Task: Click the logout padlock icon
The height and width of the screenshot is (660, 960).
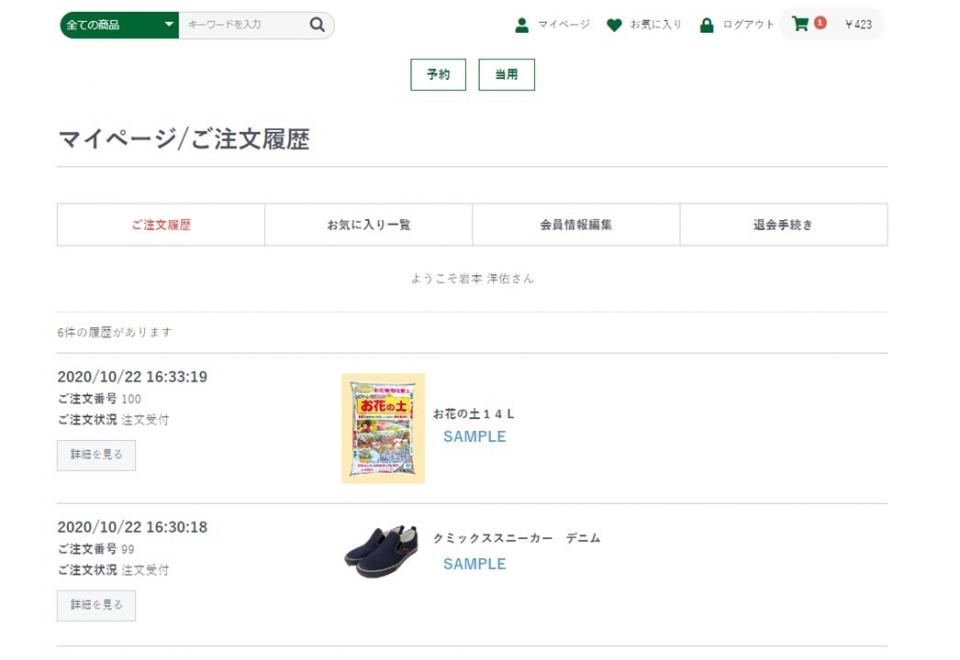Action: (707, 25)
